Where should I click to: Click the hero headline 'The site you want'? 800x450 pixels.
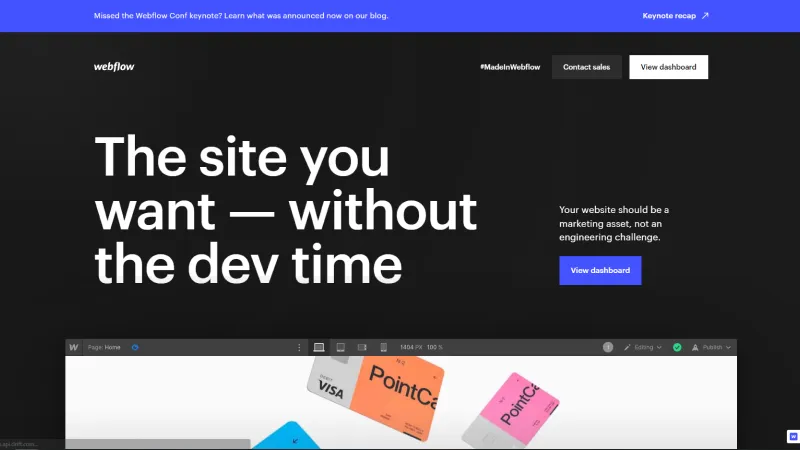286,210
